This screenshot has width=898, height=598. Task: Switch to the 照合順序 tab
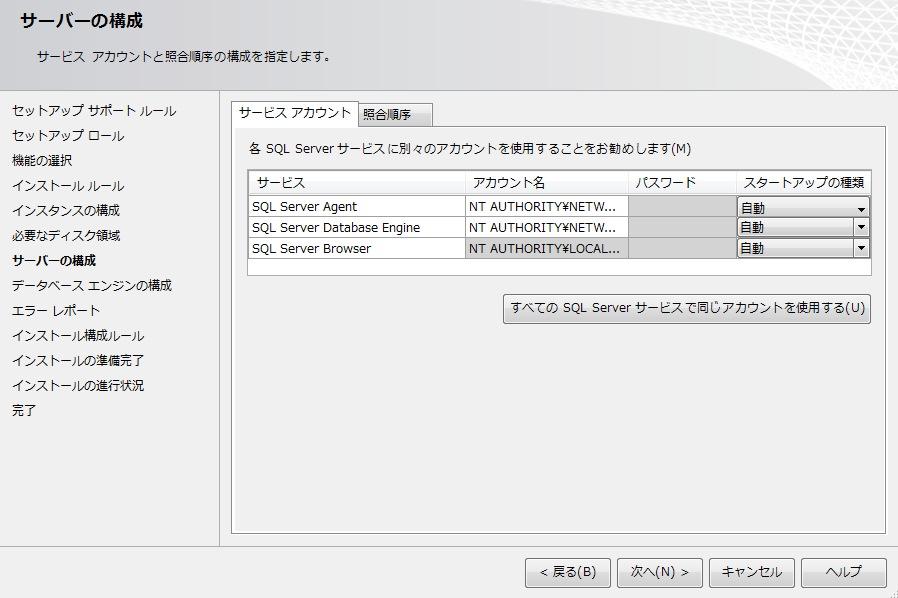coord(395,115)
